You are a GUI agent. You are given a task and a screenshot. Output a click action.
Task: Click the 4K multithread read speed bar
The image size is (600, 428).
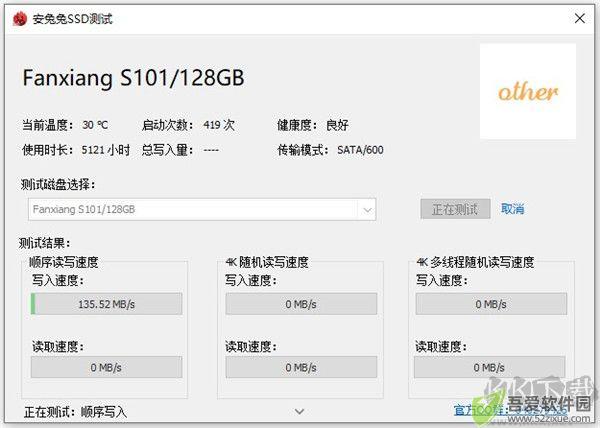point(489,367)
